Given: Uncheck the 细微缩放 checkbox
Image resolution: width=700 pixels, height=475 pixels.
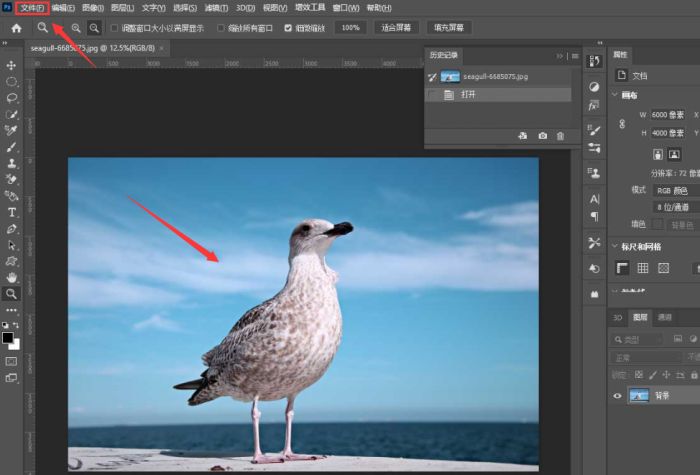Looking at the screenshot, I should 289,28.
